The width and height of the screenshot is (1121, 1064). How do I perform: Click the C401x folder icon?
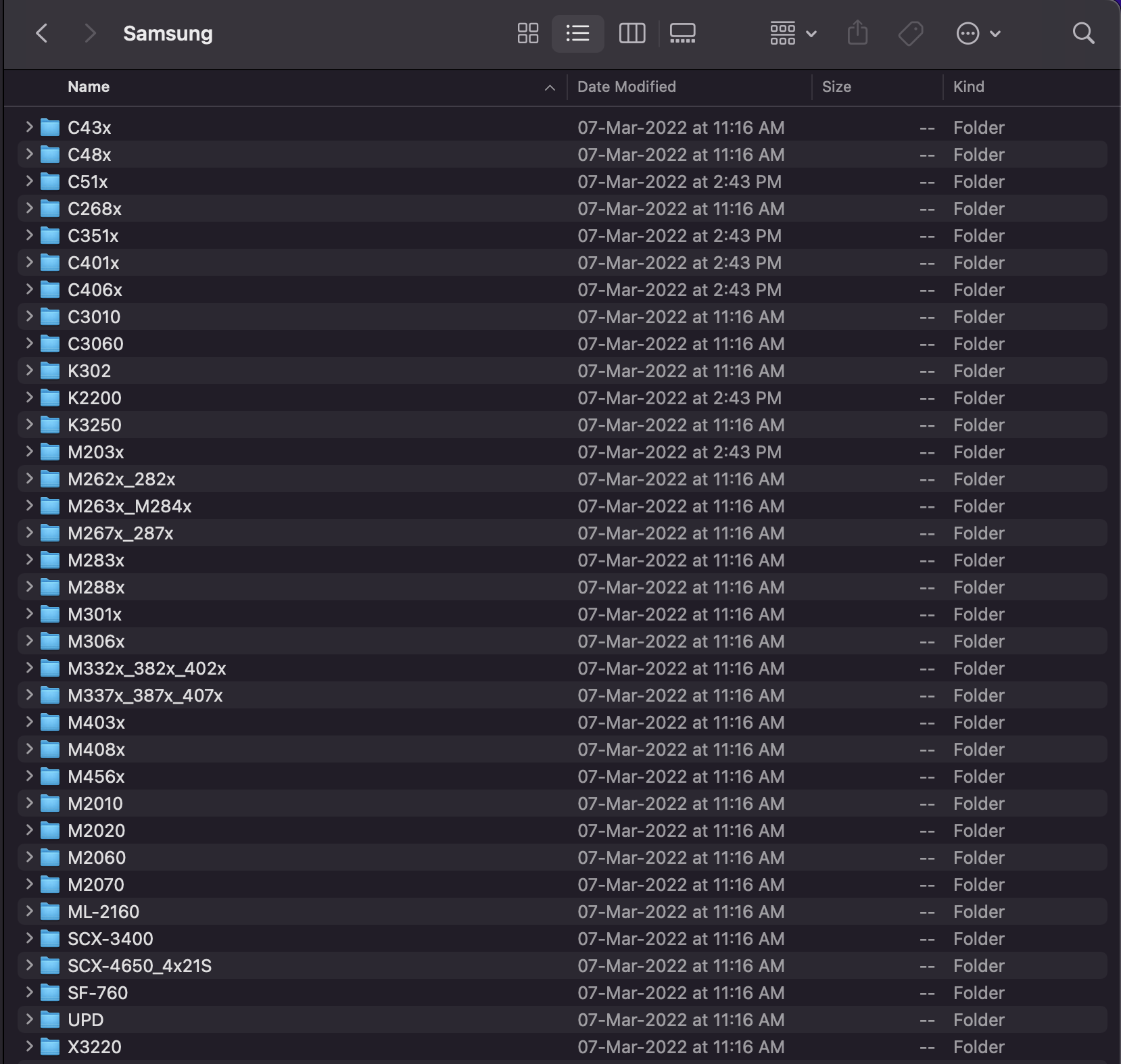click(50, 263)
